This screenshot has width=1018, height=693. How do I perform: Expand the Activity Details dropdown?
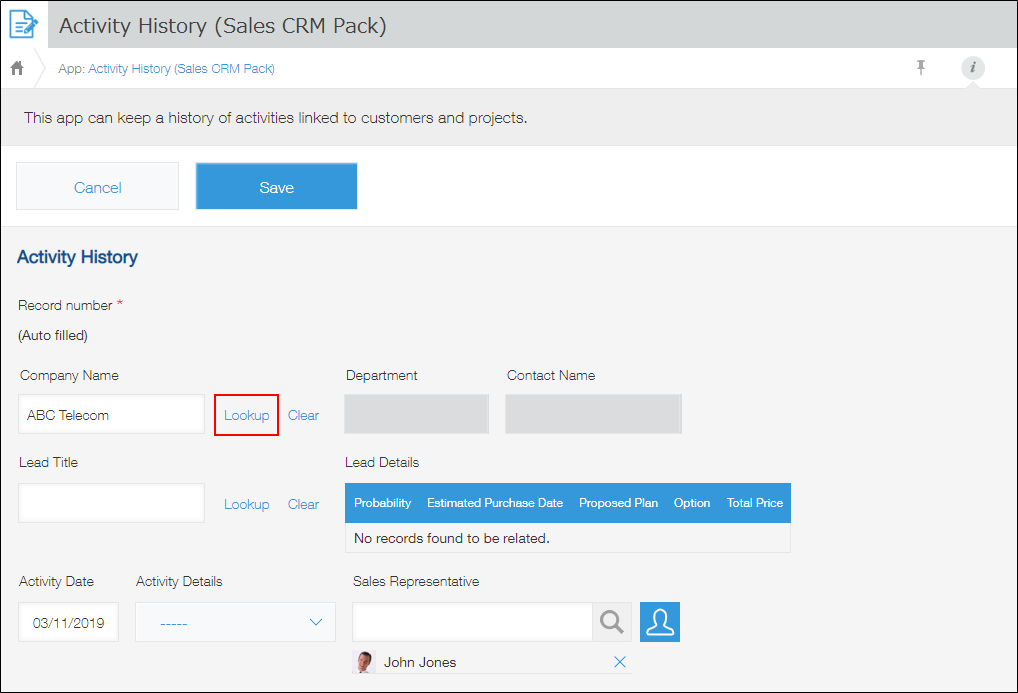[x=235, y=622]
